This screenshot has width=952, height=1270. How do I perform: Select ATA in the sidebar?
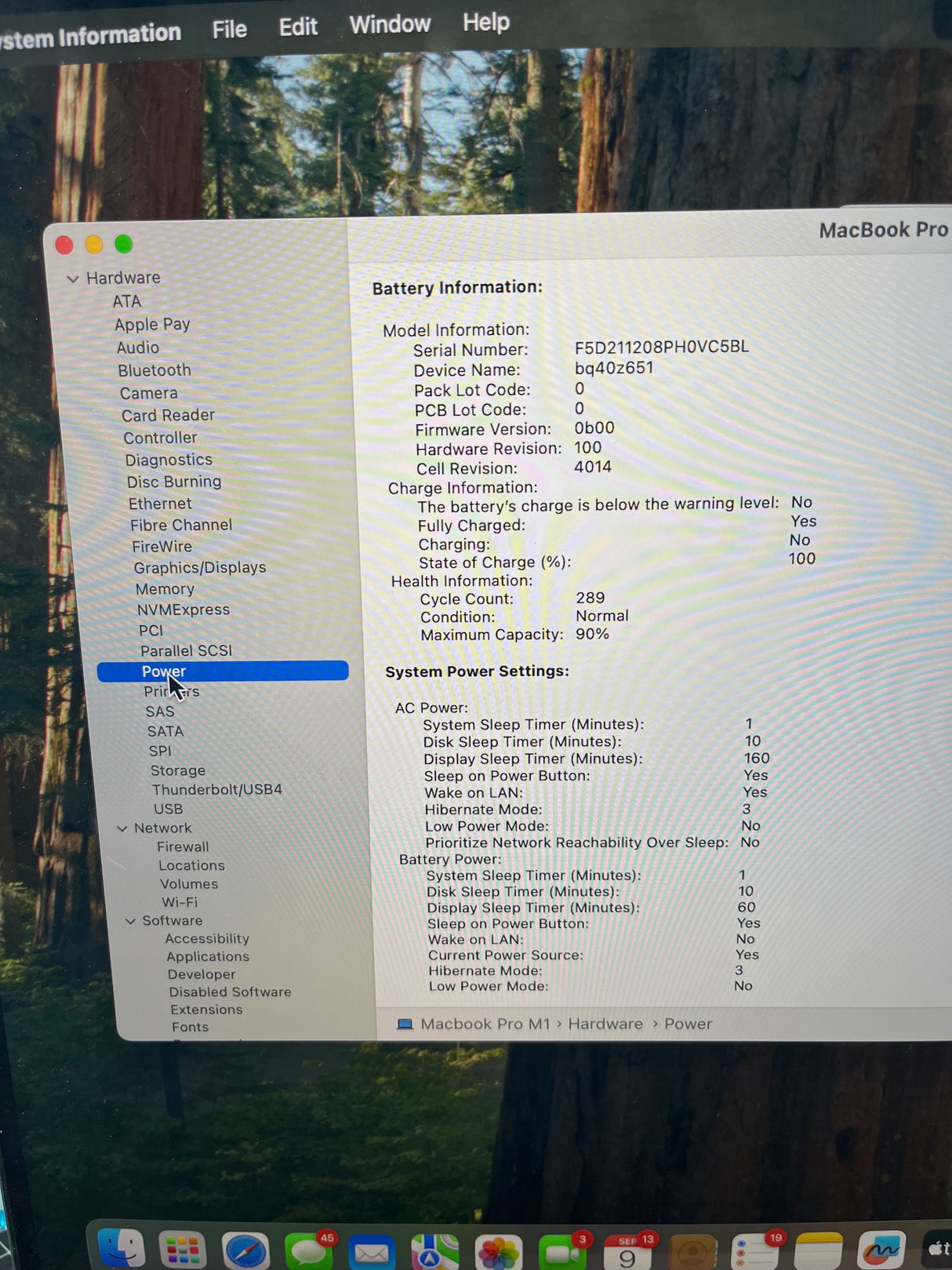(126, 301)
